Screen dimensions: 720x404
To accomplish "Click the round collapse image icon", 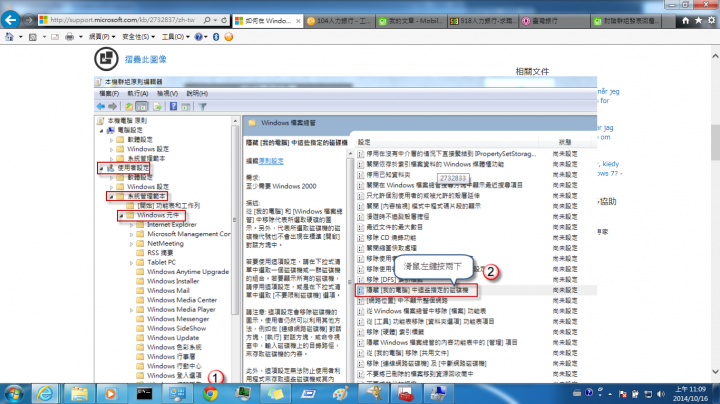I will pos(106,59).
